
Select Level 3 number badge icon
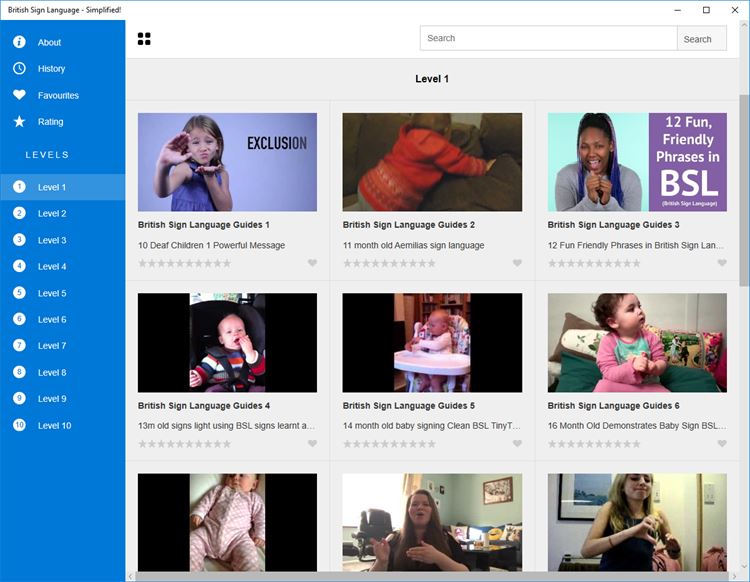[x=19, y=240]
